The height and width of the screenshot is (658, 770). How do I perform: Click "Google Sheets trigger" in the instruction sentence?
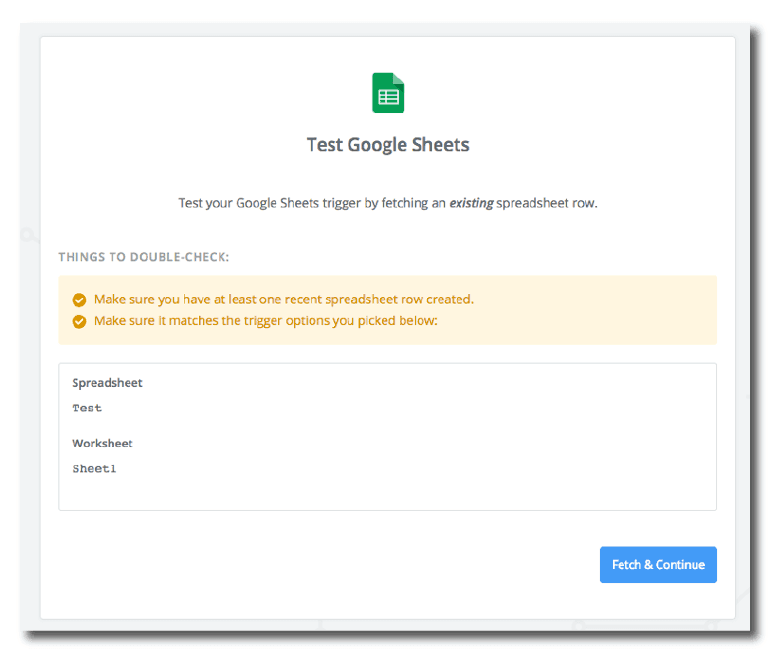click(x=298, y=203)
